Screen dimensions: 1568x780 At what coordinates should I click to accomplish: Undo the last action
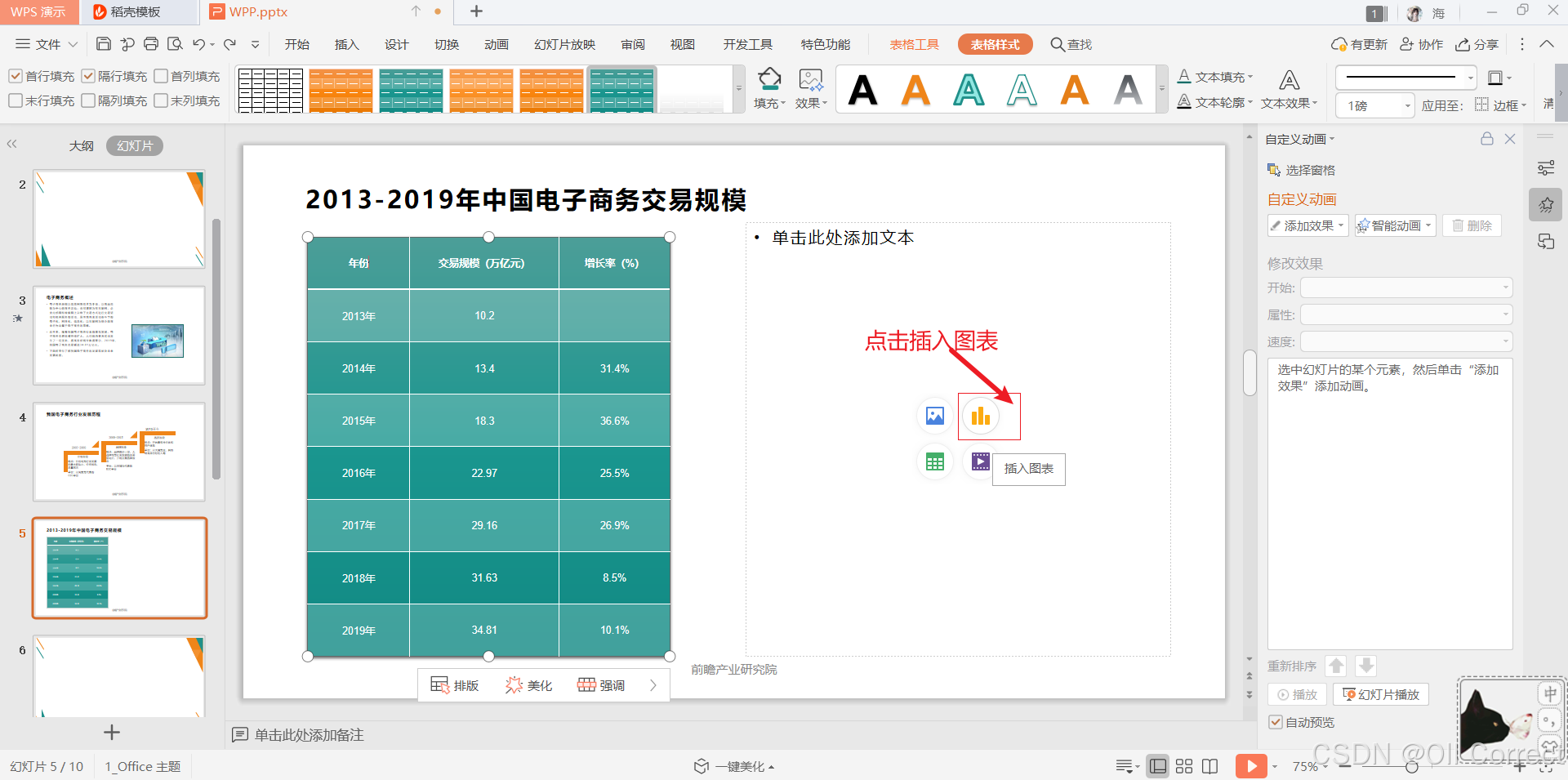point(198,44)
